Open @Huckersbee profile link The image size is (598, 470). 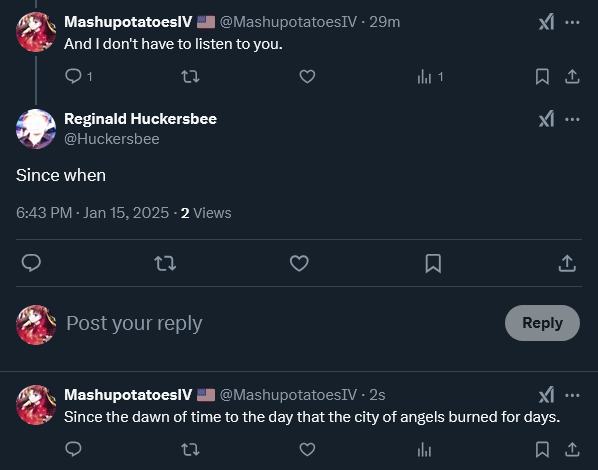click(112, 139)
